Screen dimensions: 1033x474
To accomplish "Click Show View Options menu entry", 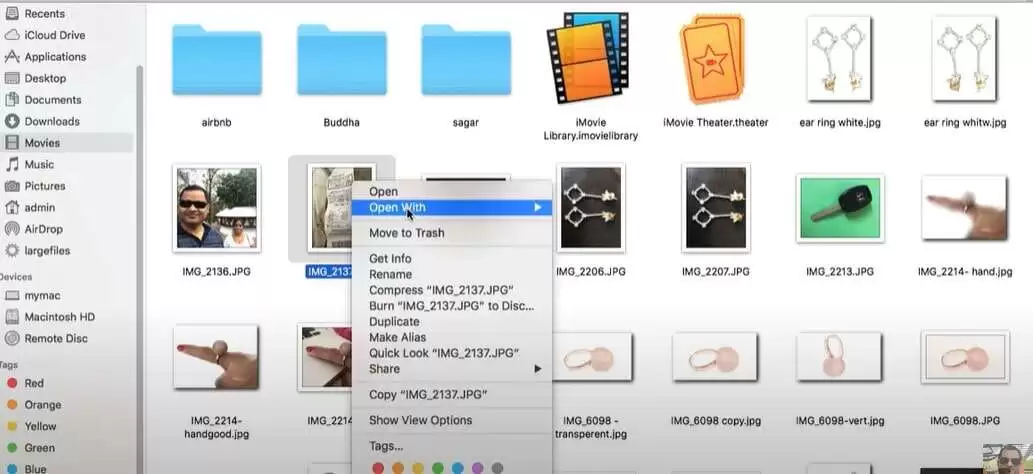I will tap(420, 420).
